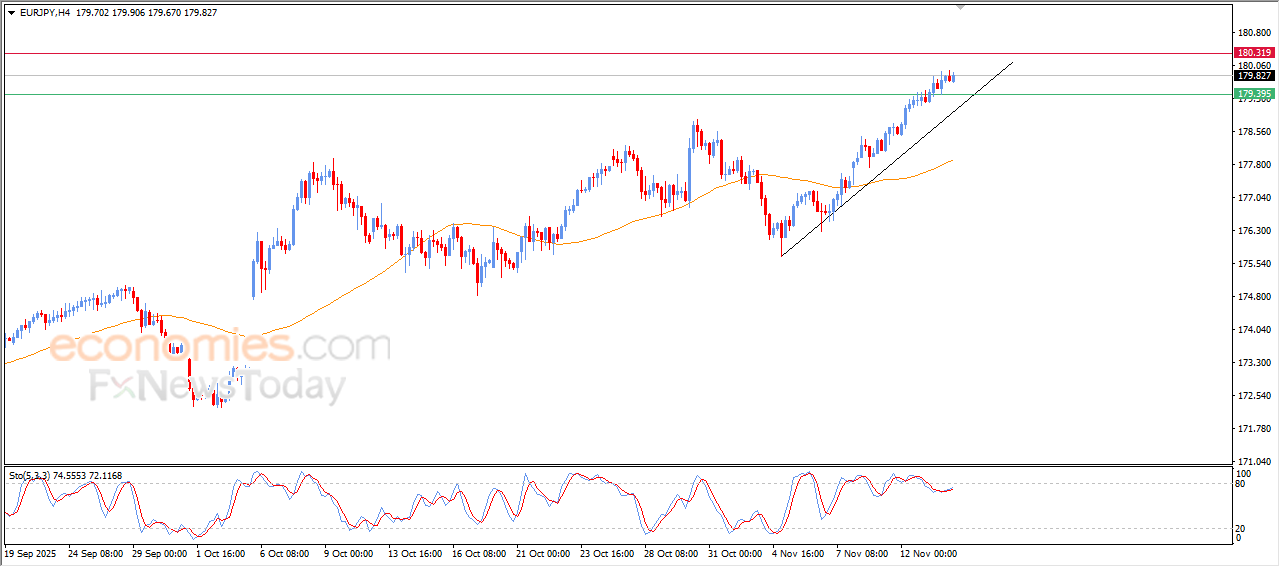Select the green horizontal support line

(617, 95)
